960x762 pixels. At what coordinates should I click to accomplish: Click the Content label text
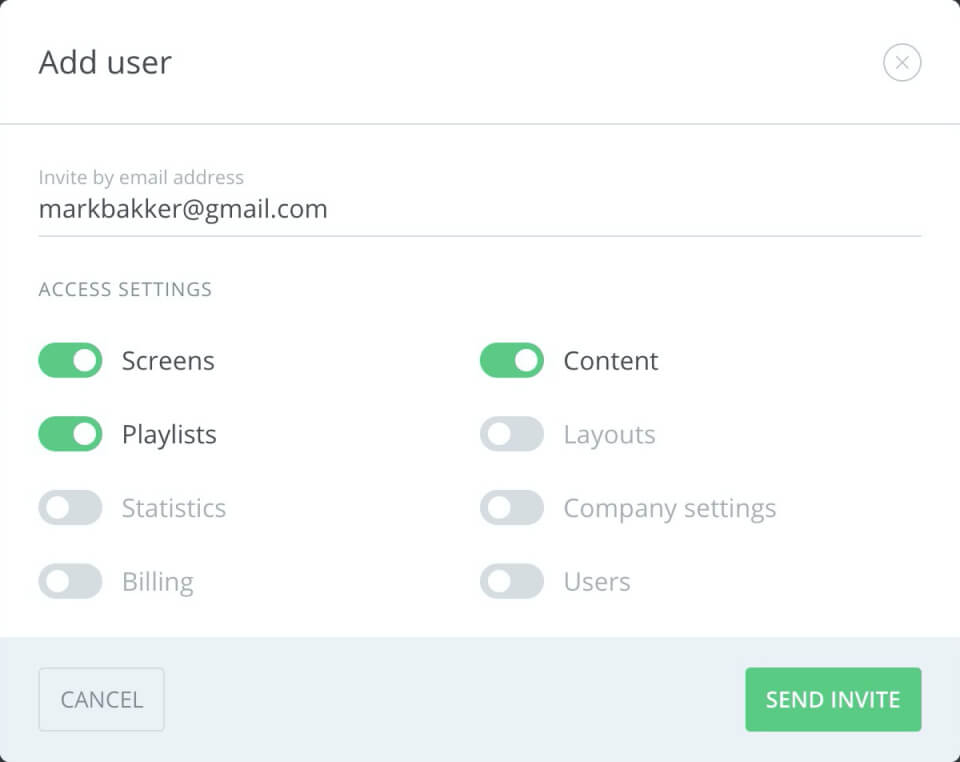[611, 360]
